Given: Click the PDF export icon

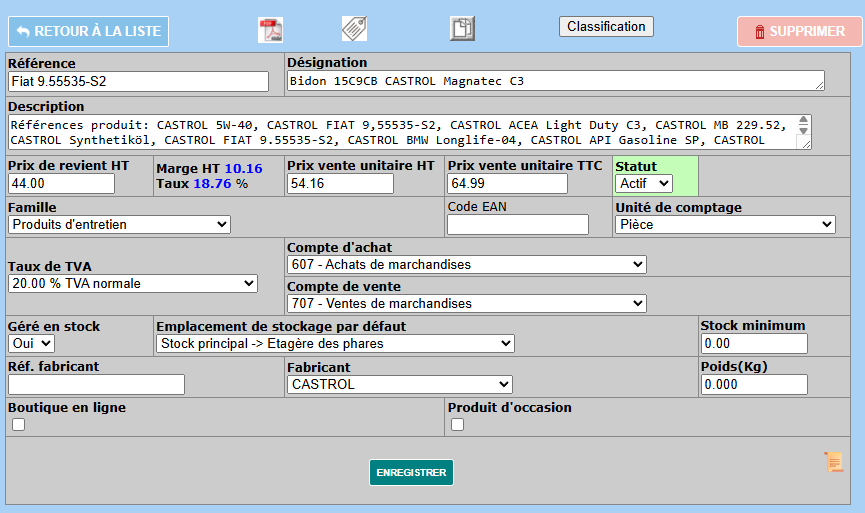Looking at the screenshot, I should [271, 30].
